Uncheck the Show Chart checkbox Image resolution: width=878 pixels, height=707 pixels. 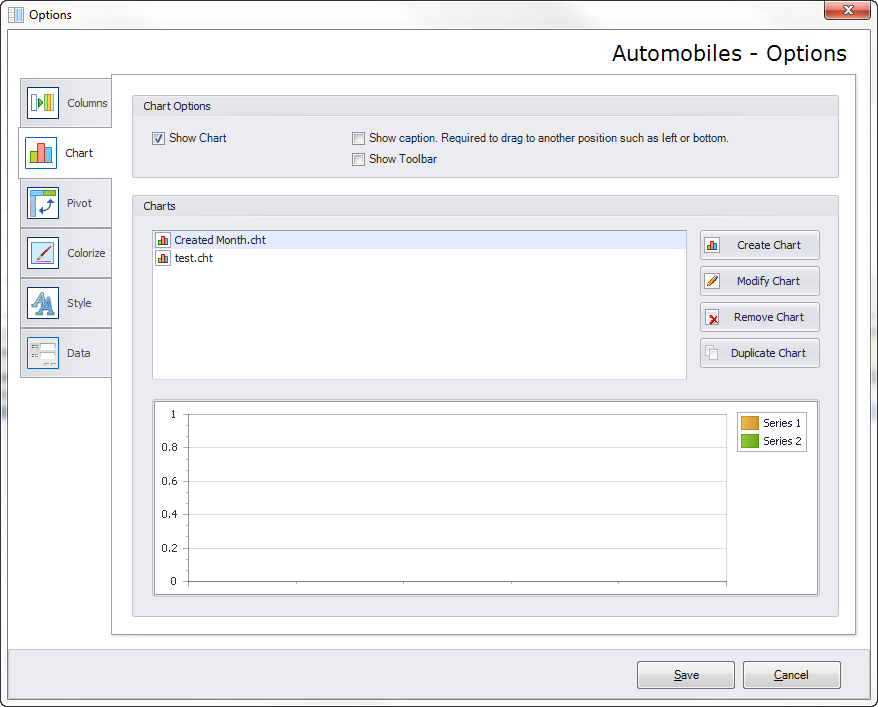[x=158, y=138]
